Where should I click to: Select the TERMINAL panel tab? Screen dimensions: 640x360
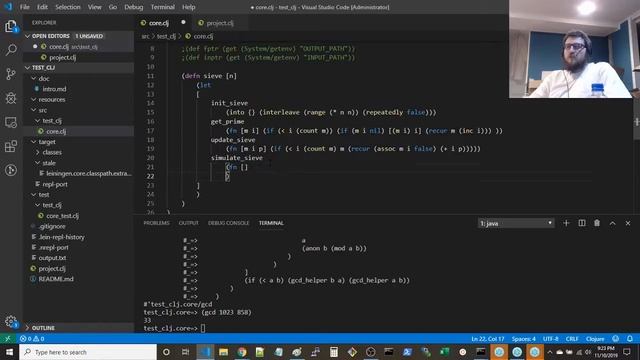[x=271, y=223]
